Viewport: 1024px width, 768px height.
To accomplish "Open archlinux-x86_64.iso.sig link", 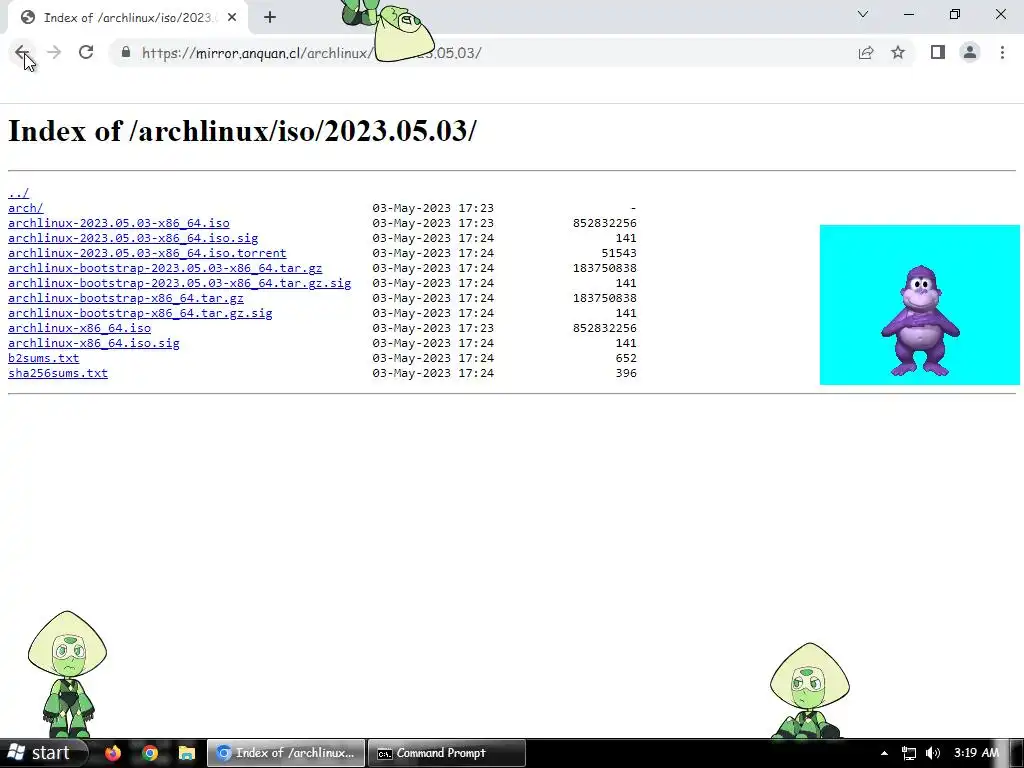I will (x=94, y=343).
